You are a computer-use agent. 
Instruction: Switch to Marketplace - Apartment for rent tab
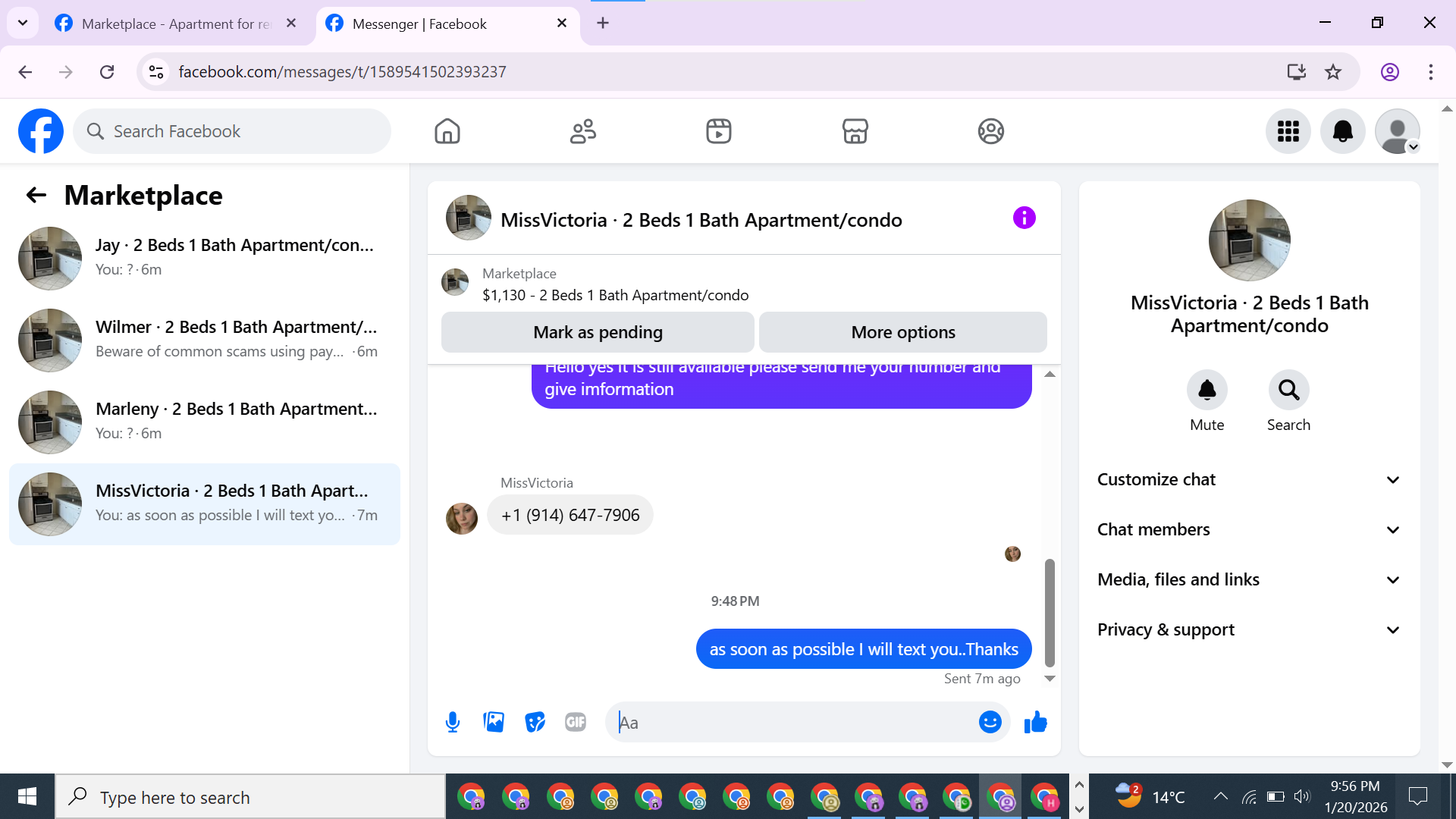[177, 24]
